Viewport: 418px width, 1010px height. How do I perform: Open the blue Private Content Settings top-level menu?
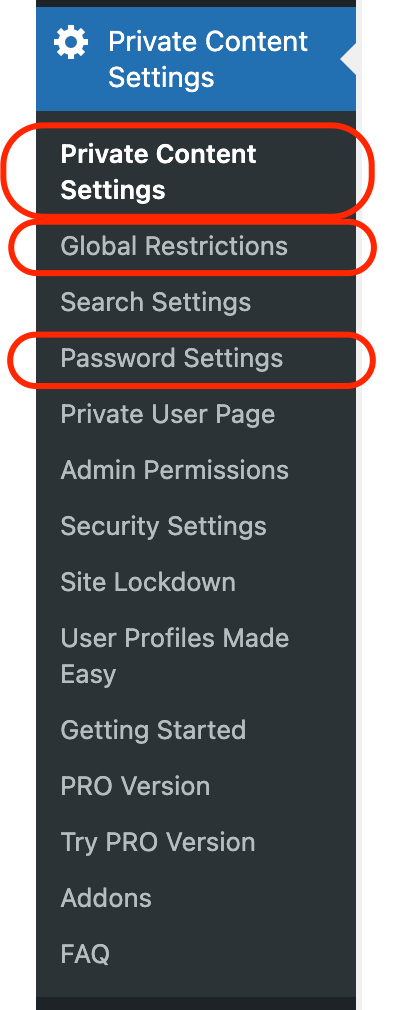pyautogui.click(x=196, y=59)
